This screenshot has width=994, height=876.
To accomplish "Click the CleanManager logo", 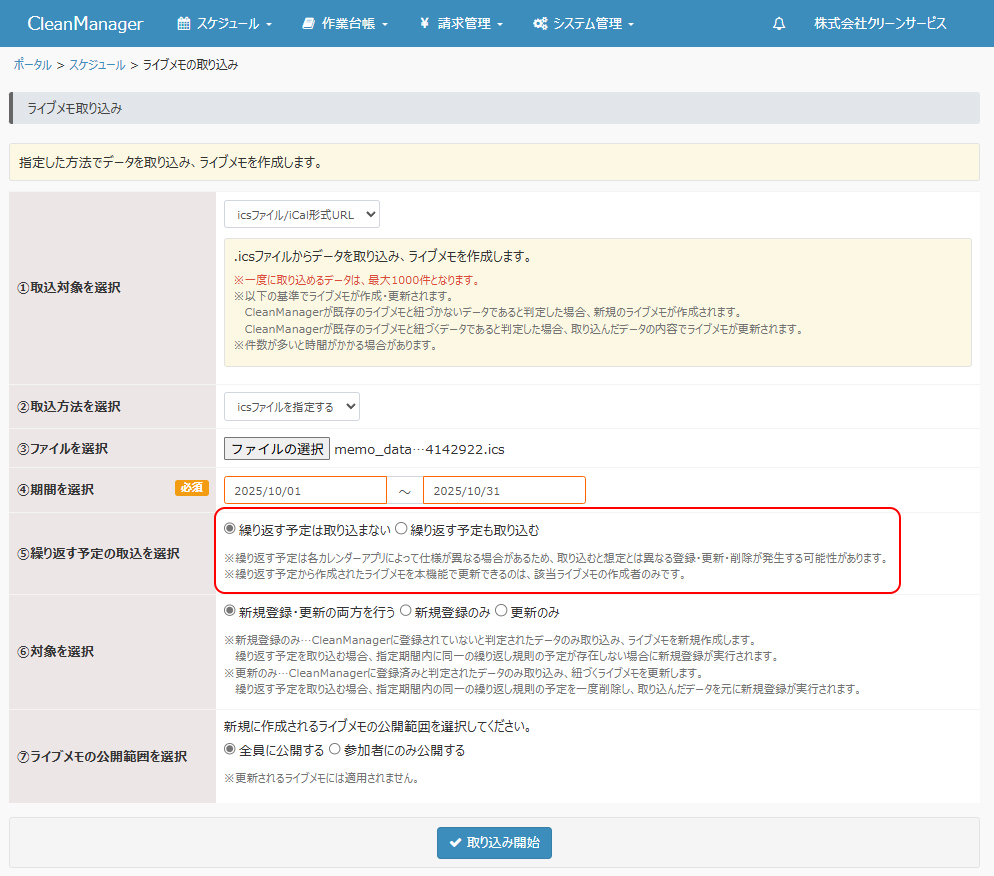I will click(85, 23).
